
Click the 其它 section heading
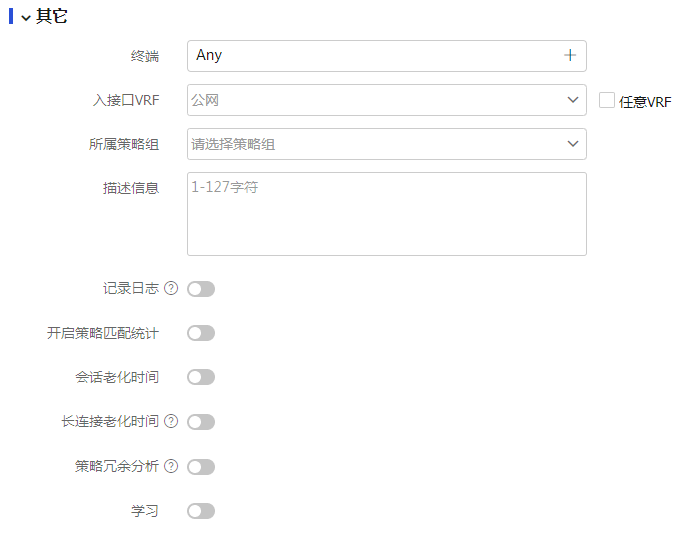[52, 17]
